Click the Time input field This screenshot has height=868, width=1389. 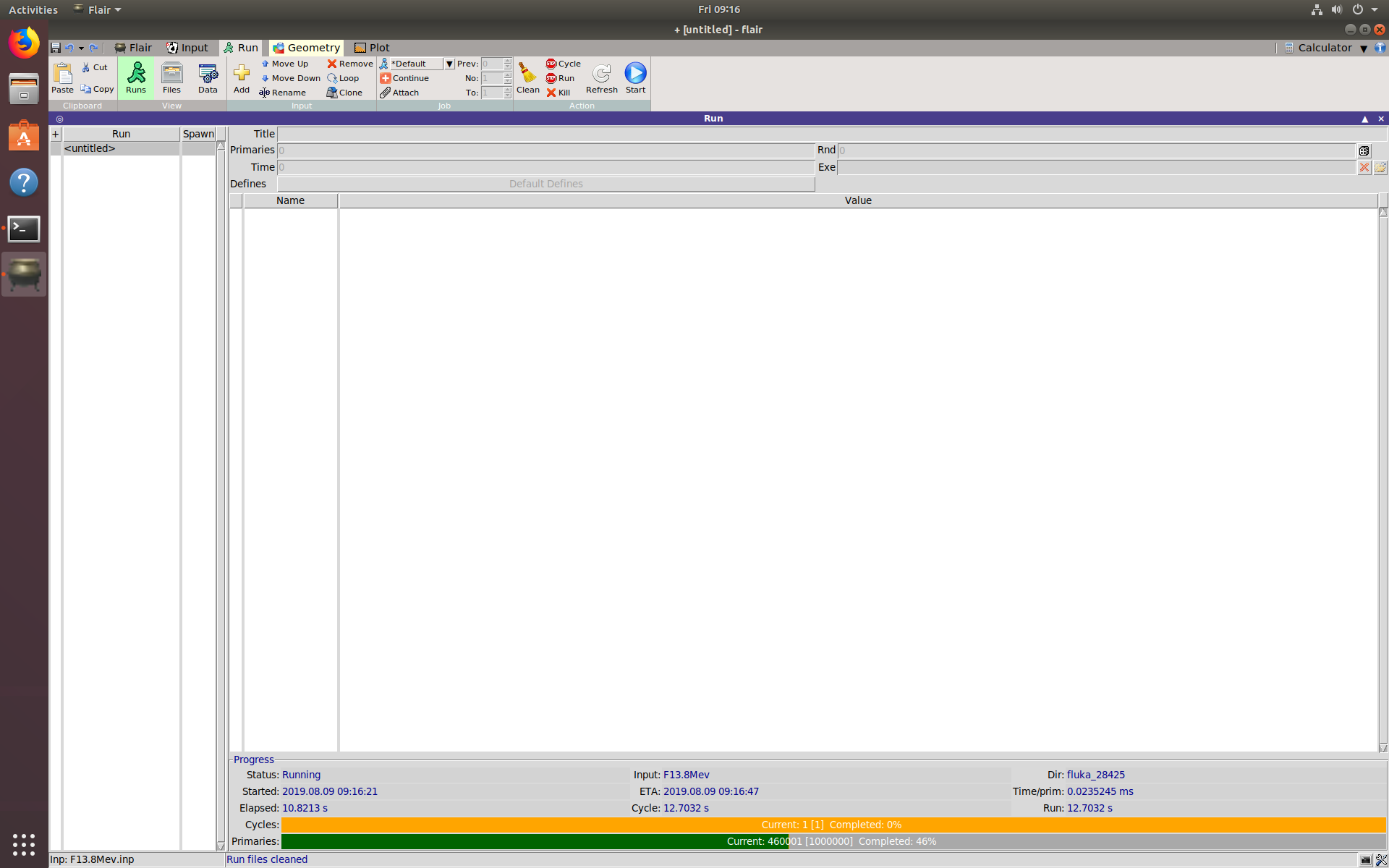[546, 167]
